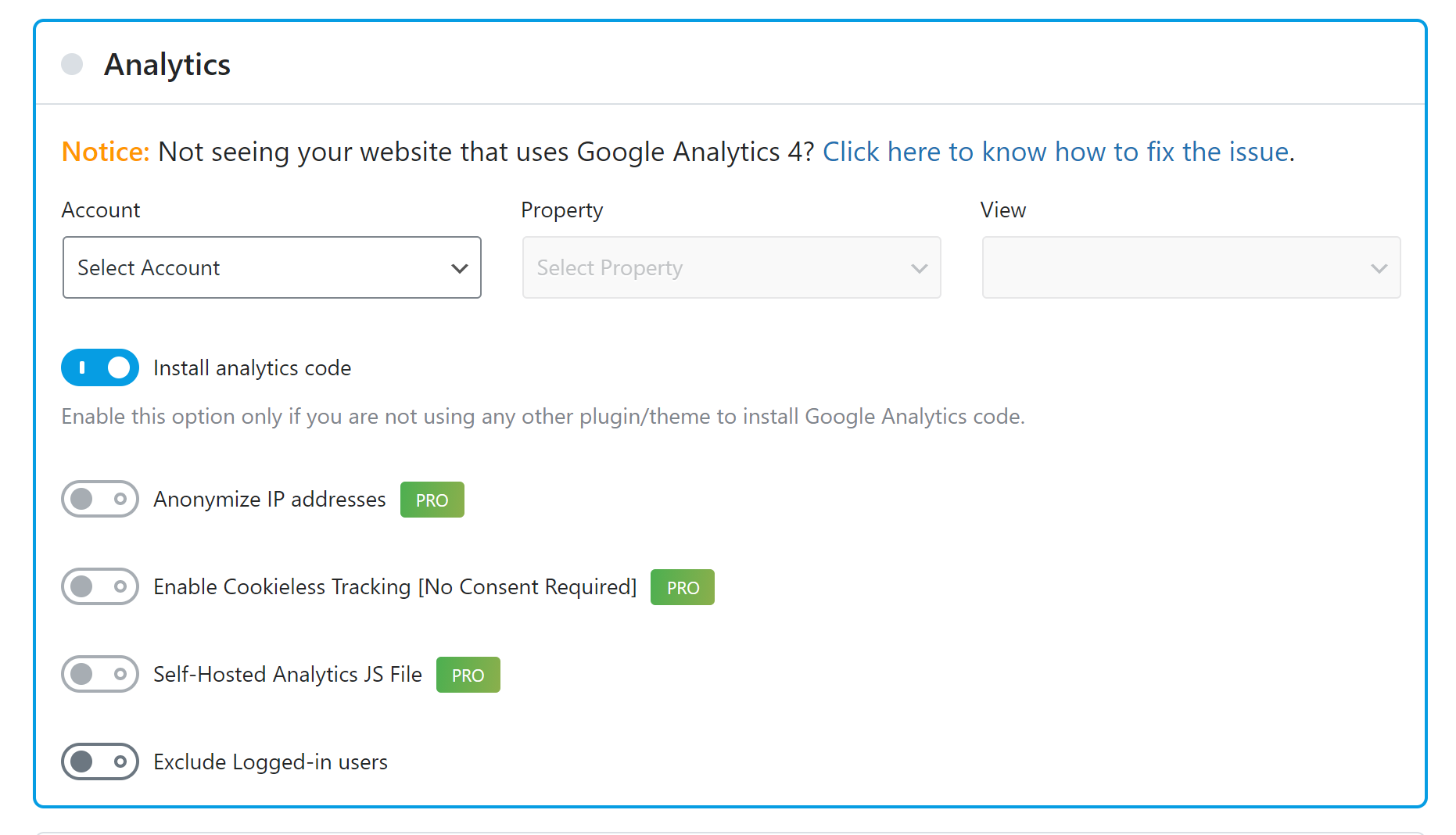
Task: Click the gray status dot beside Analytics
Action: pyautogui.click(x=72, y=64)
